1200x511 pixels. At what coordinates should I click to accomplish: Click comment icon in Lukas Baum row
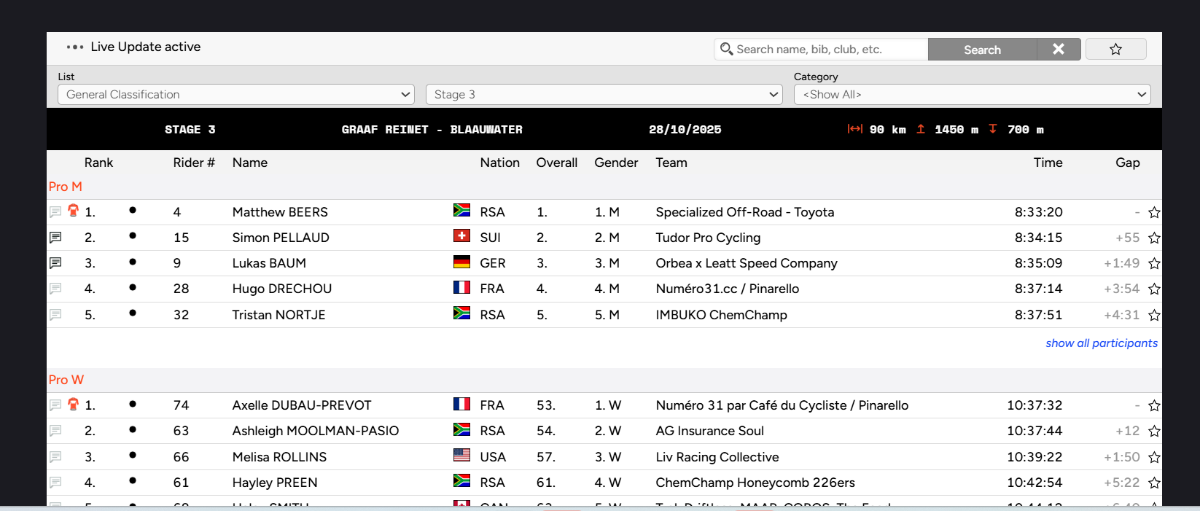click(55, 264)
